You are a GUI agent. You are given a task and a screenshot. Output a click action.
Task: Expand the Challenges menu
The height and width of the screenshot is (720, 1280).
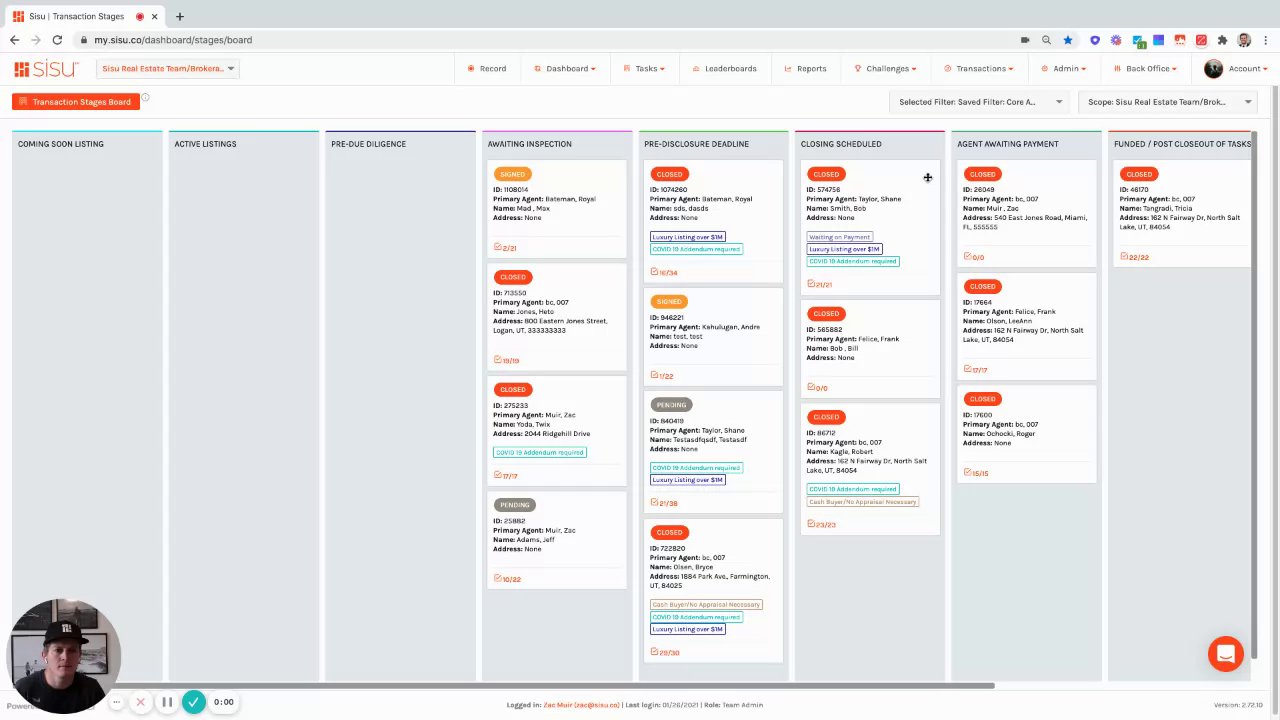pyautogui.click(x=886, y=69)
